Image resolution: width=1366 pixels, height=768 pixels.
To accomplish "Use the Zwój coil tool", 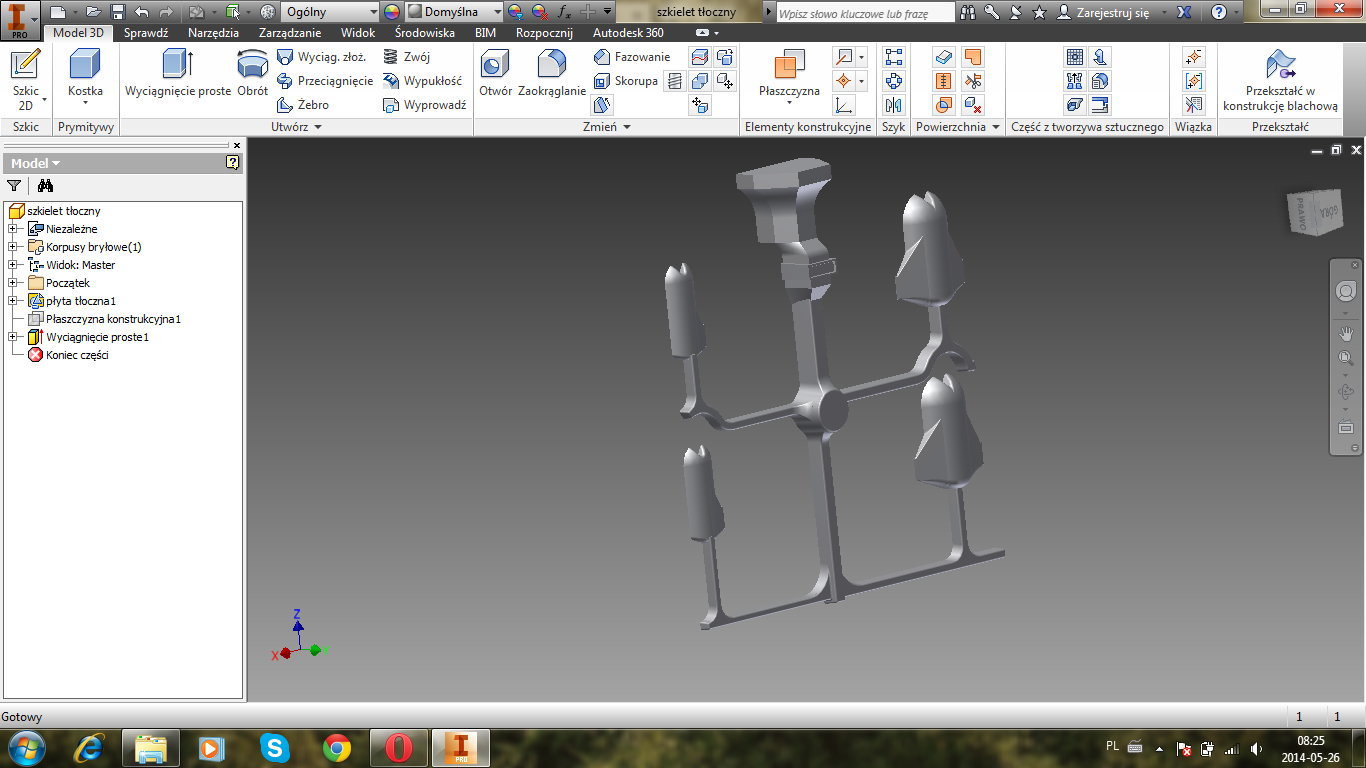I will (x=406, y=57).
